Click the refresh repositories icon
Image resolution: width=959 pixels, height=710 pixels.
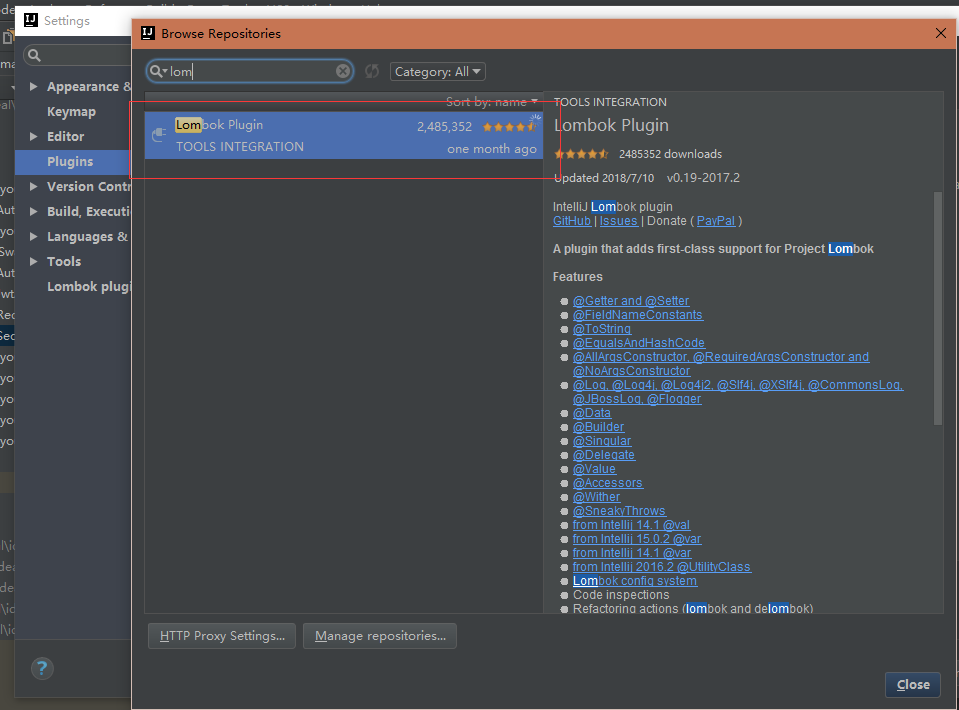point(372,72)
